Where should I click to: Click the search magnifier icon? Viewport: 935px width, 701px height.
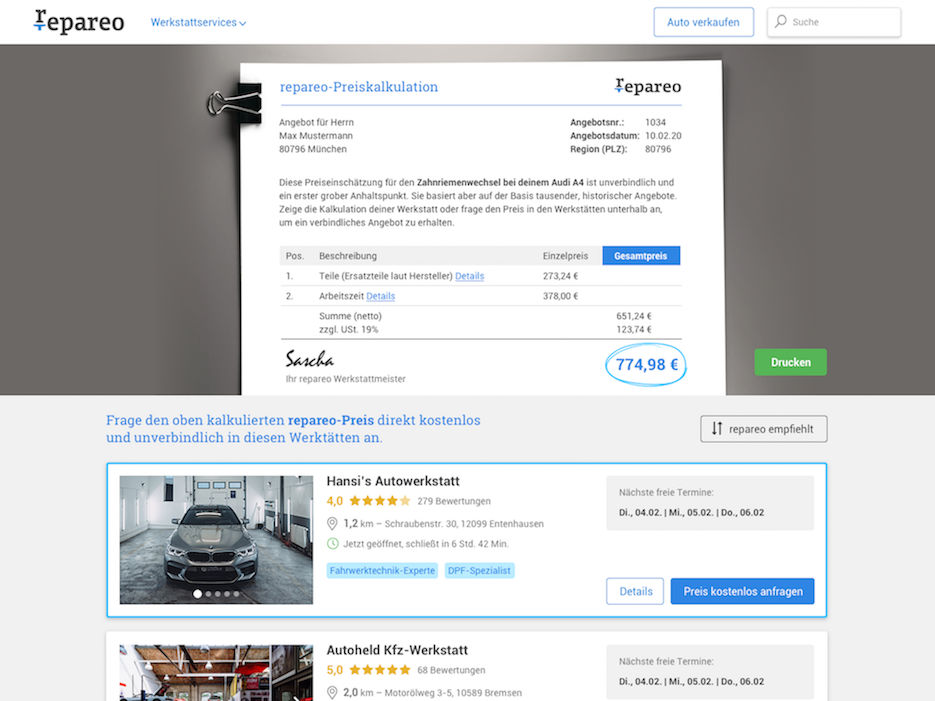781,21
